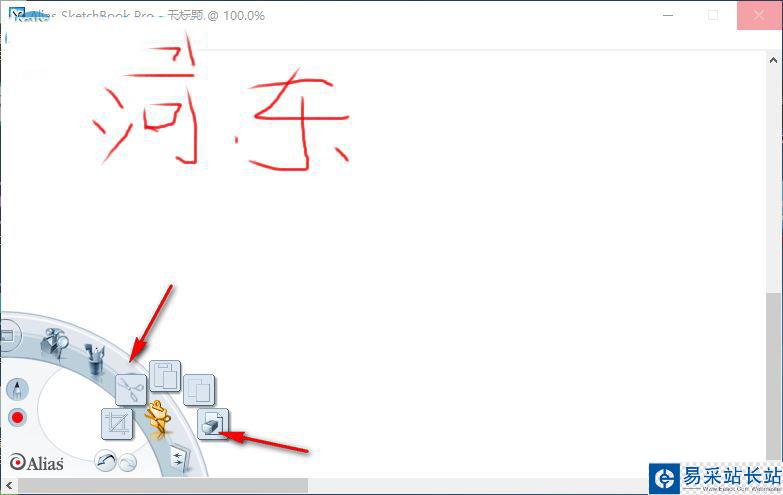Click the golden Edit tools icon
This screenshot has height=495, width=783.
click(x=159, y=419)
